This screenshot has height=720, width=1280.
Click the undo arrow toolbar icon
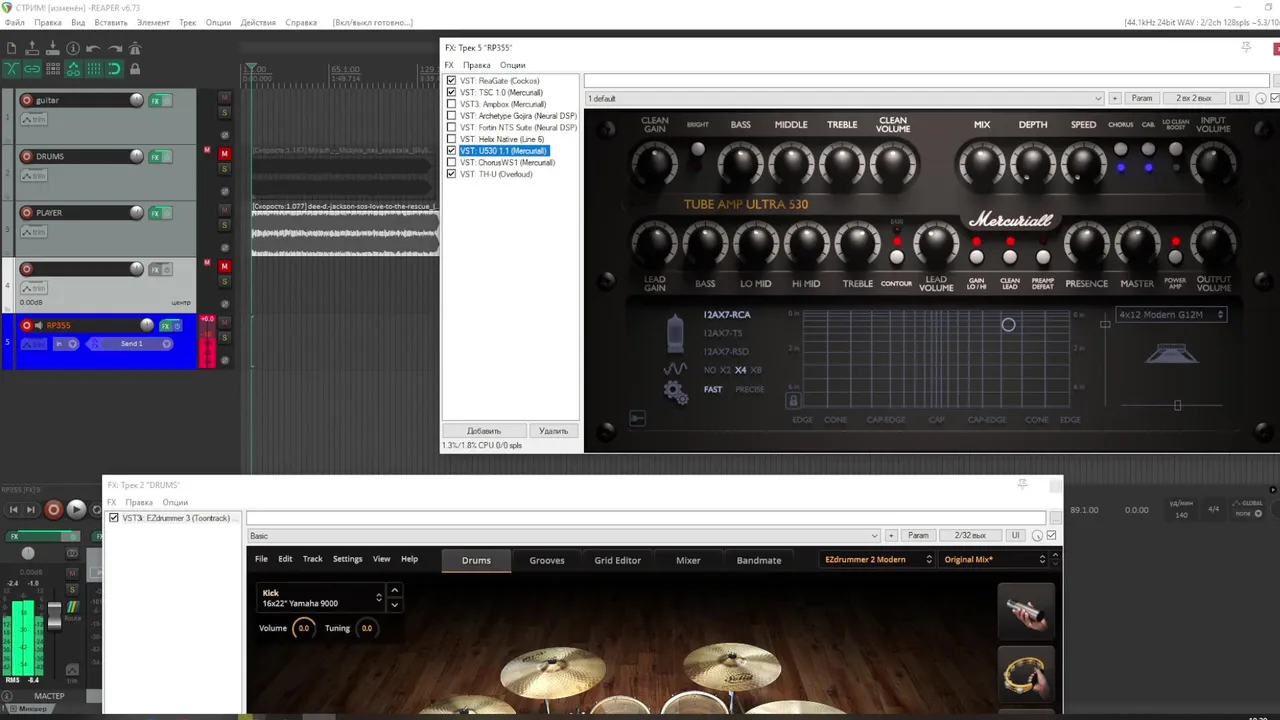(93, 48)
